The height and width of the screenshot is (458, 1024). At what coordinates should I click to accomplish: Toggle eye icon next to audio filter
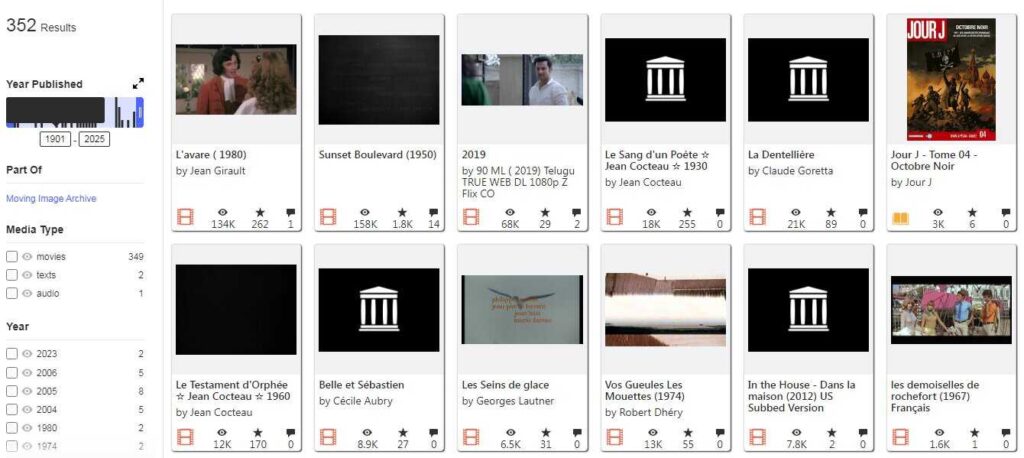pyautogui.click(x=27, y=293)
